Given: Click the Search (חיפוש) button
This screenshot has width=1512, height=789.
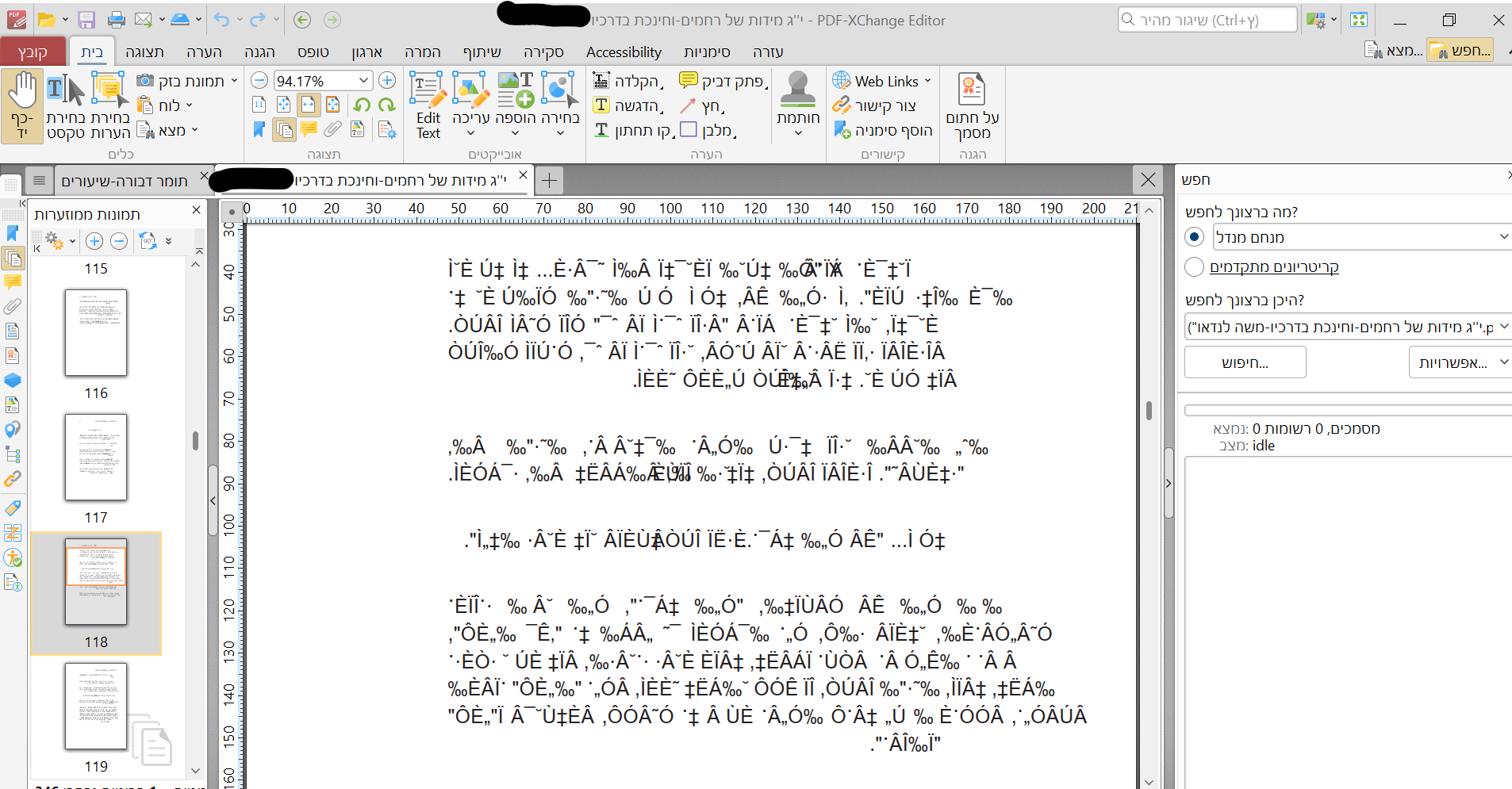Looking at the screenshot, I should [1245, 362].
